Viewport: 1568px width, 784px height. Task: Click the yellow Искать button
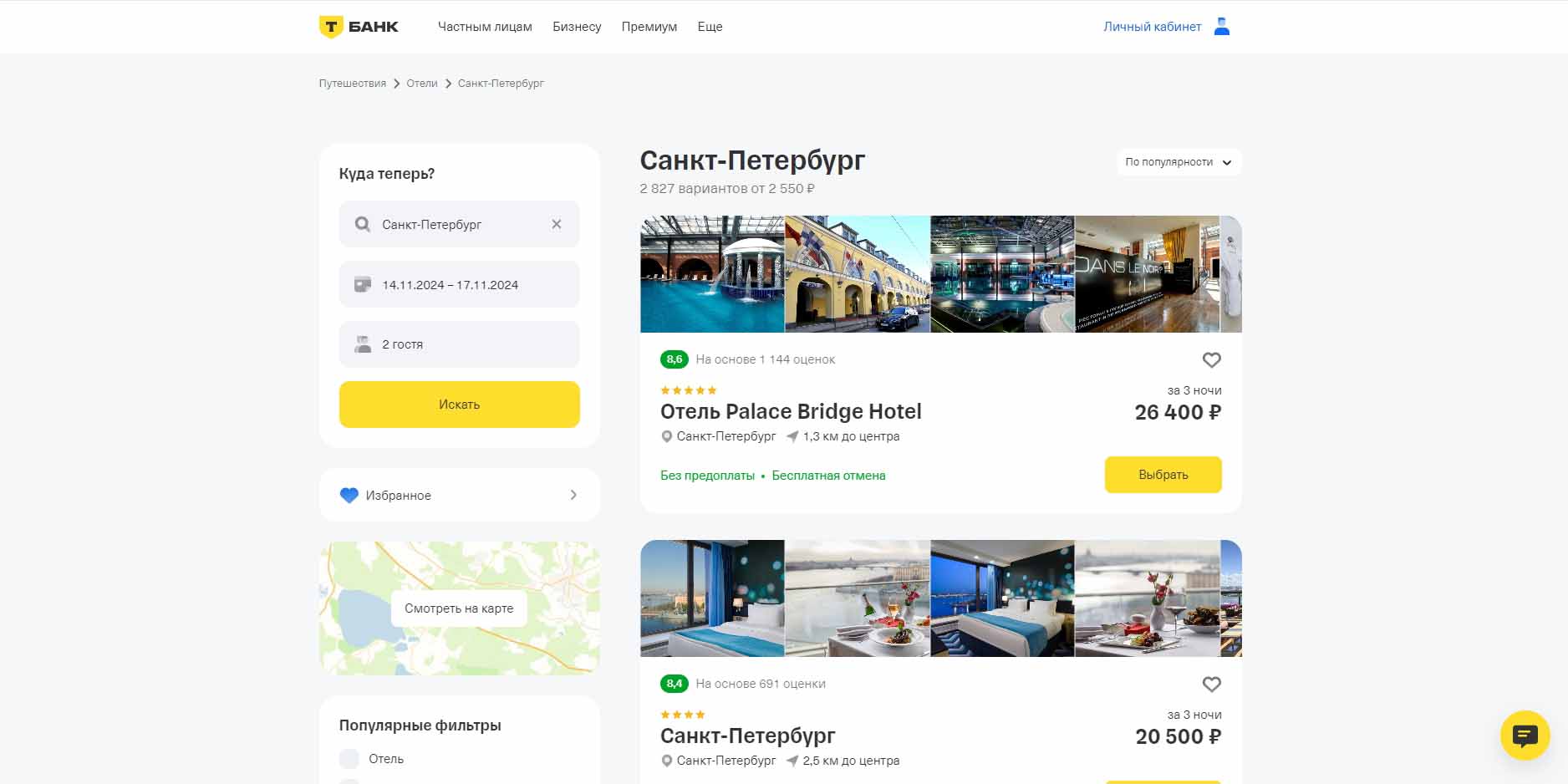459,405
